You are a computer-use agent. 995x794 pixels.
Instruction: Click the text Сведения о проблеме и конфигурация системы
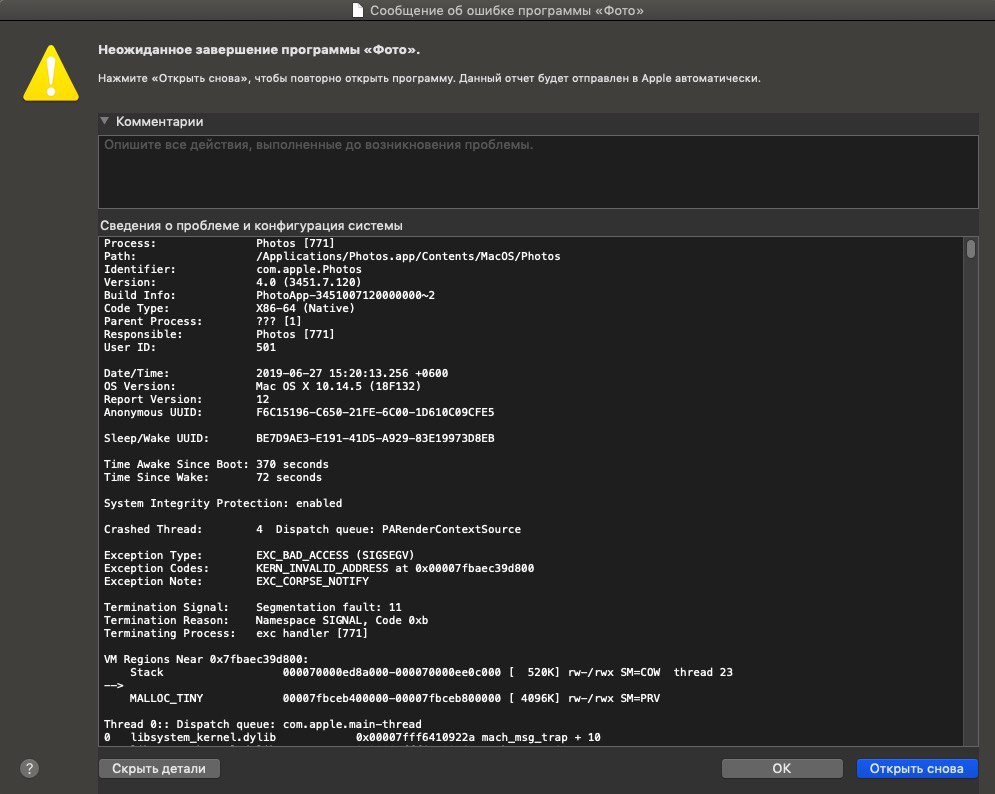[x=251, y=225]
